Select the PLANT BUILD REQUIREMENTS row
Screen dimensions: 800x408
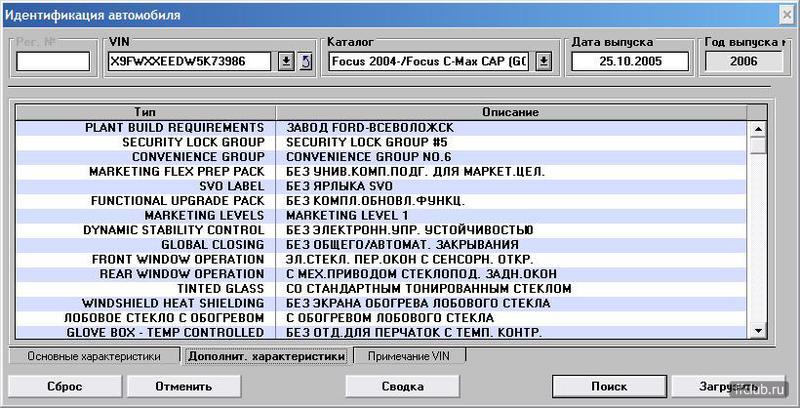tap(381, 128)
